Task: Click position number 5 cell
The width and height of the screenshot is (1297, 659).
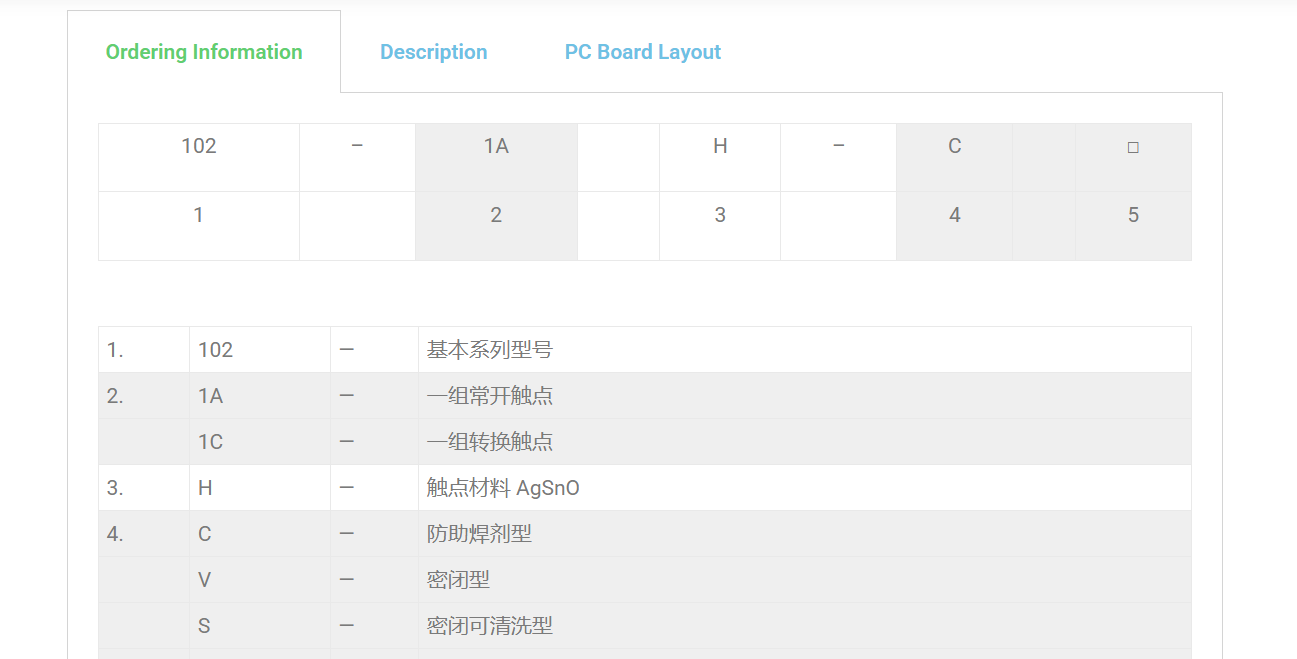Action: [1133, 215]
